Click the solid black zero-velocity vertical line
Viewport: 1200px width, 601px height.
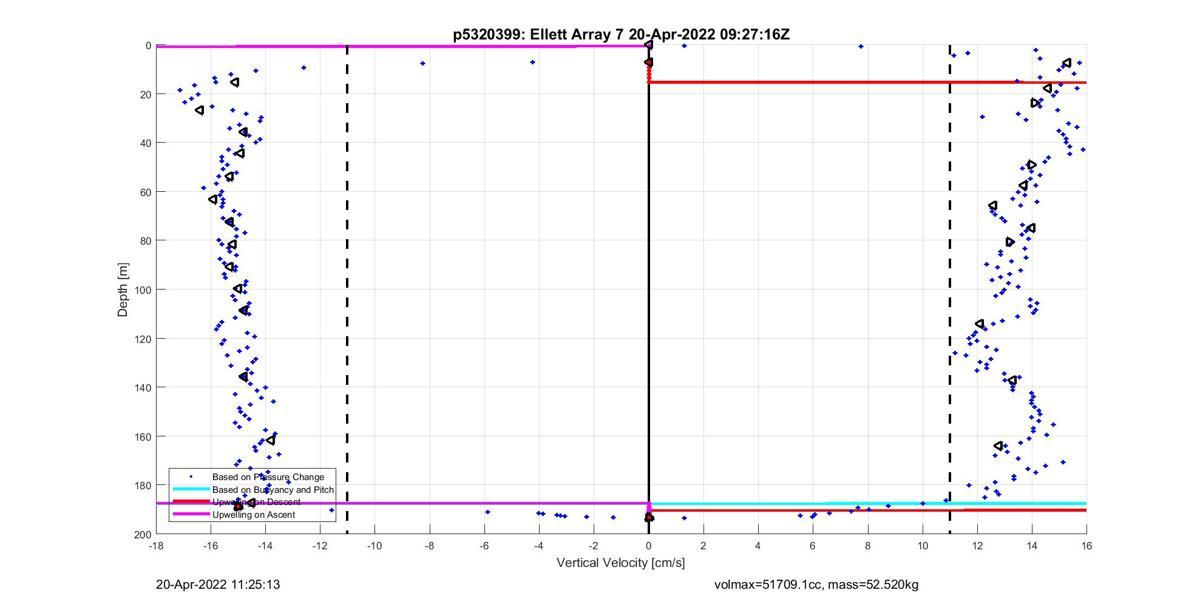click(649, 290)
